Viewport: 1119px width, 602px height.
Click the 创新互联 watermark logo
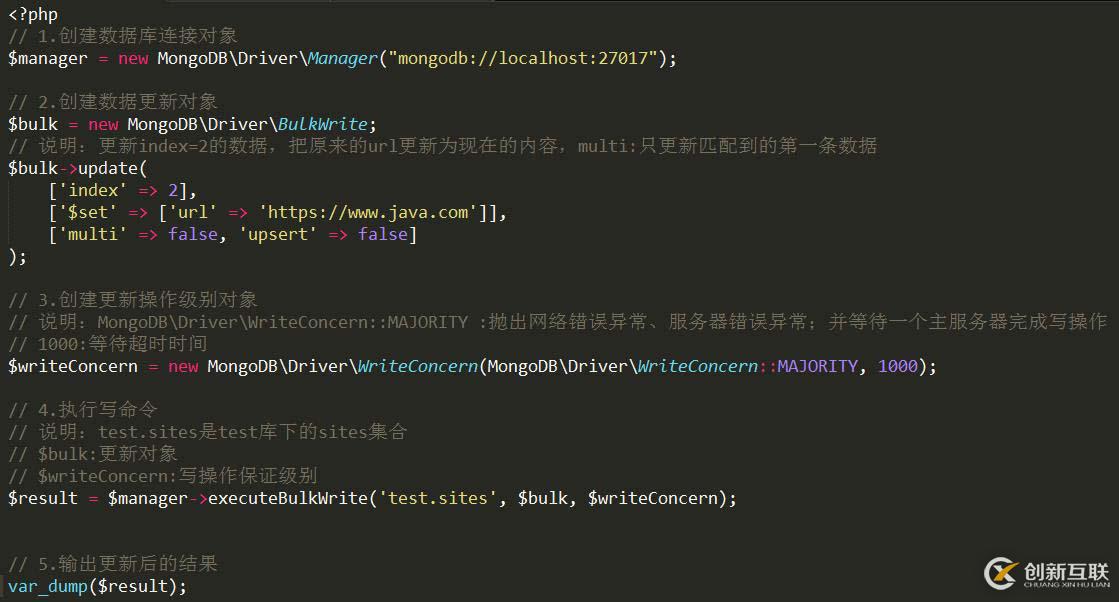(x=1047, y=573)
